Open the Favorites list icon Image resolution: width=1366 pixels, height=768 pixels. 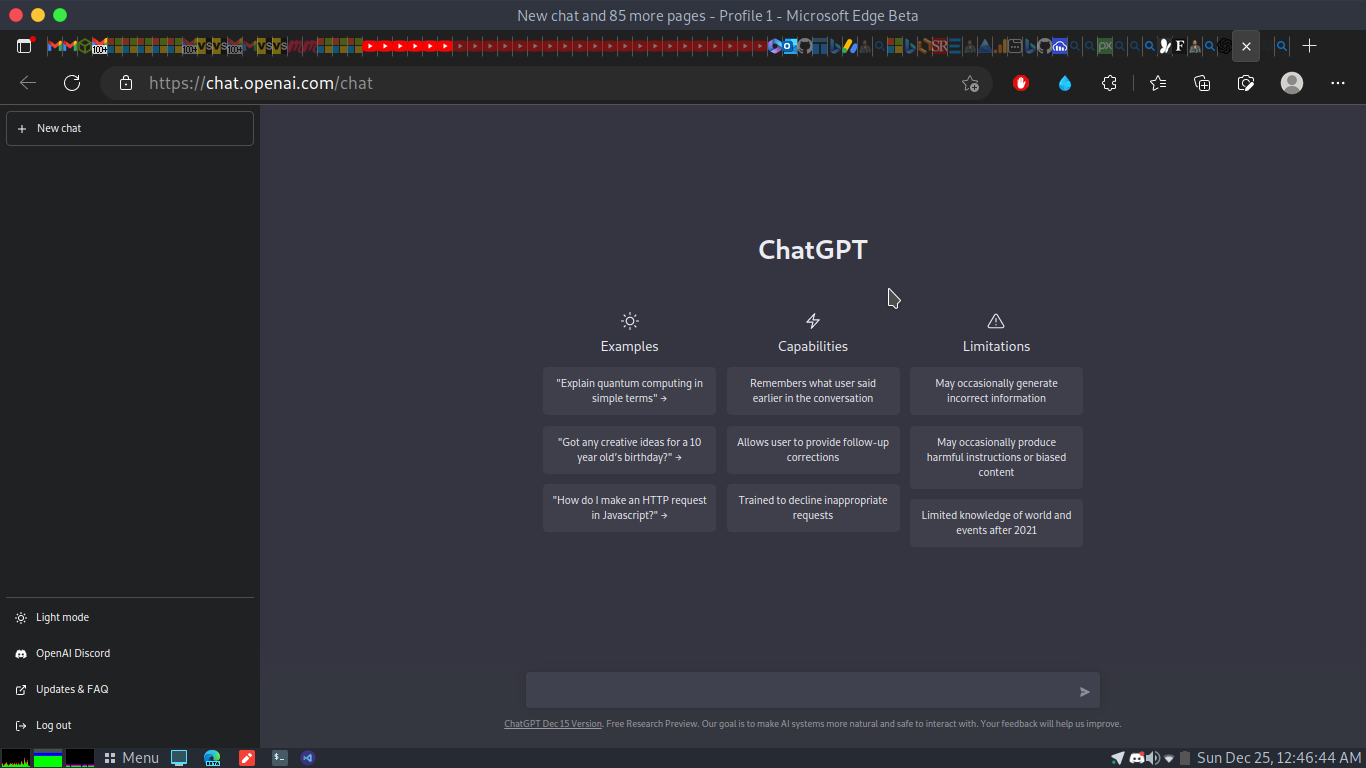tap(1158, 83)
